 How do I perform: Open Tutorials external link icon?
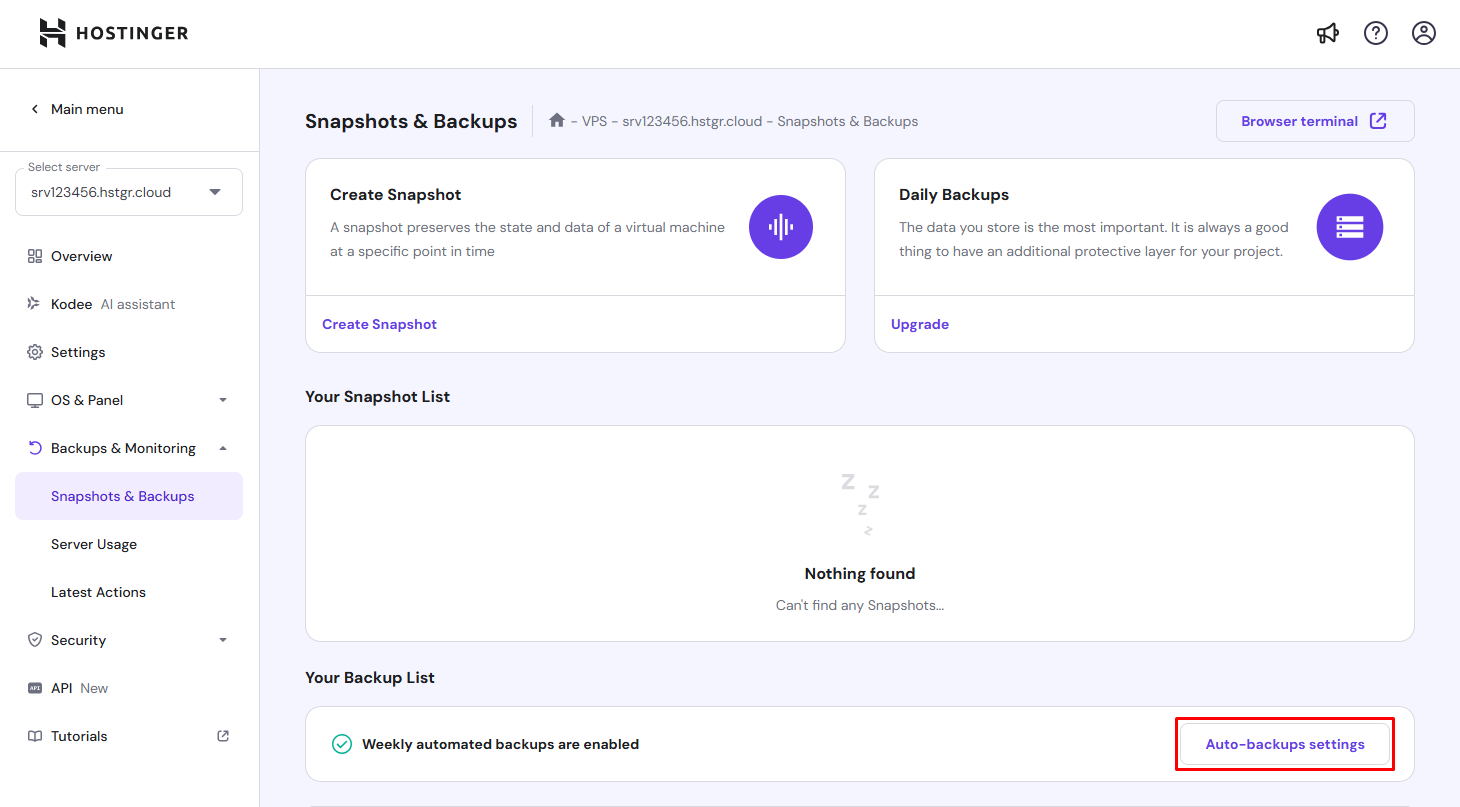point(223,736)
